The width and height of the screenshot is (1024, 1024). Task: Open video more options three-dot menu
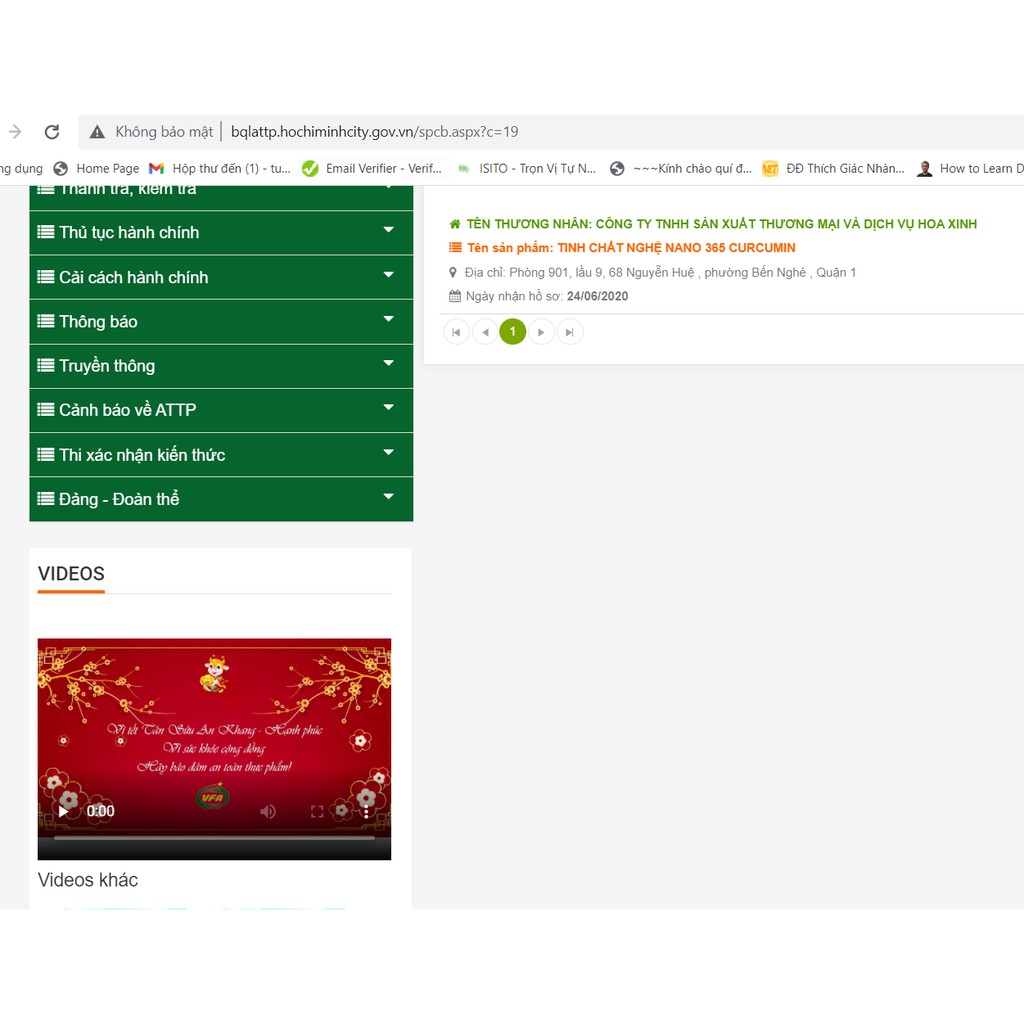366,811
